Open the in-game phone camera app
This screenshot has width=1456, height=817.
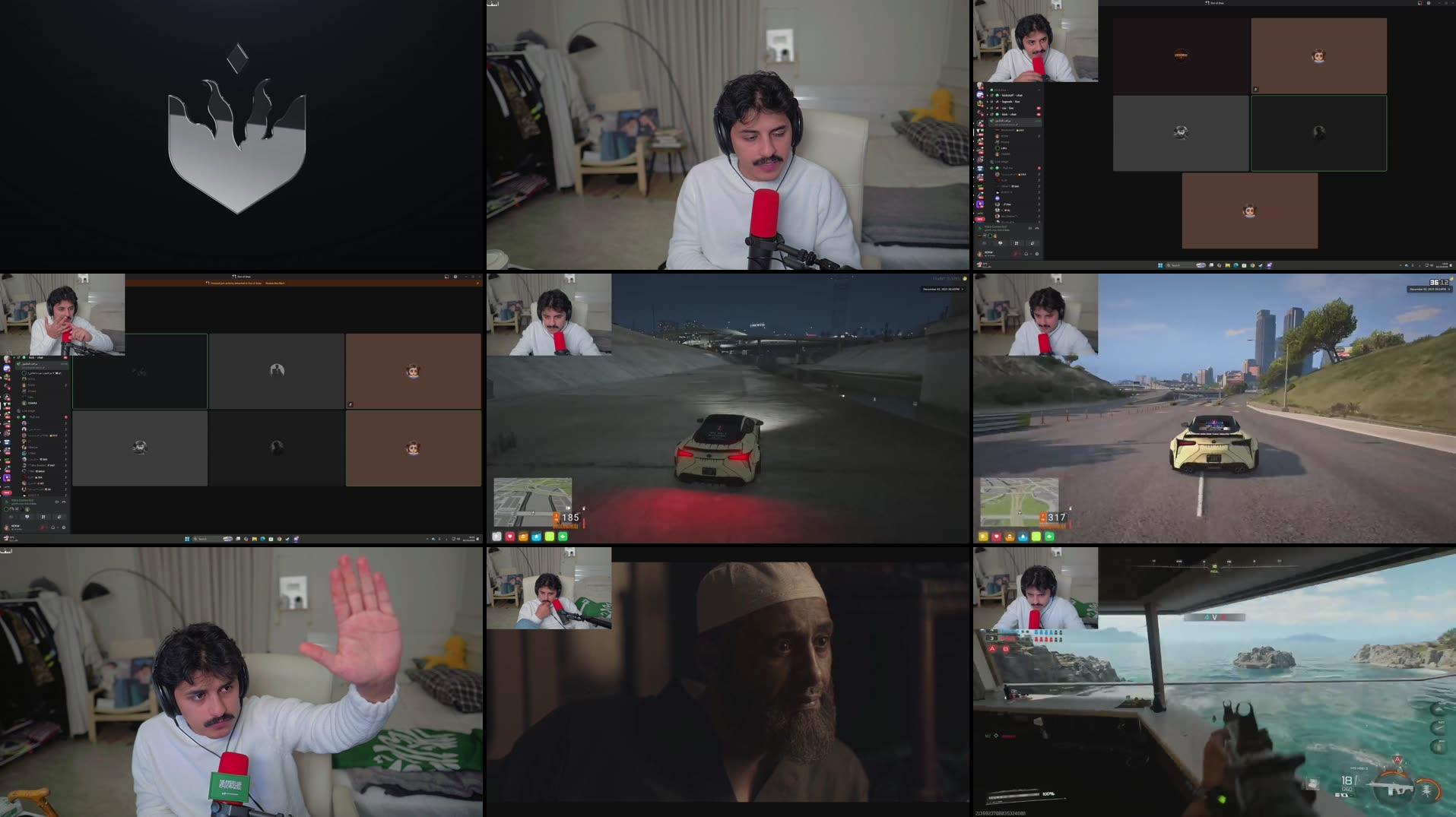pyautogui.click(x=496, y=537)
